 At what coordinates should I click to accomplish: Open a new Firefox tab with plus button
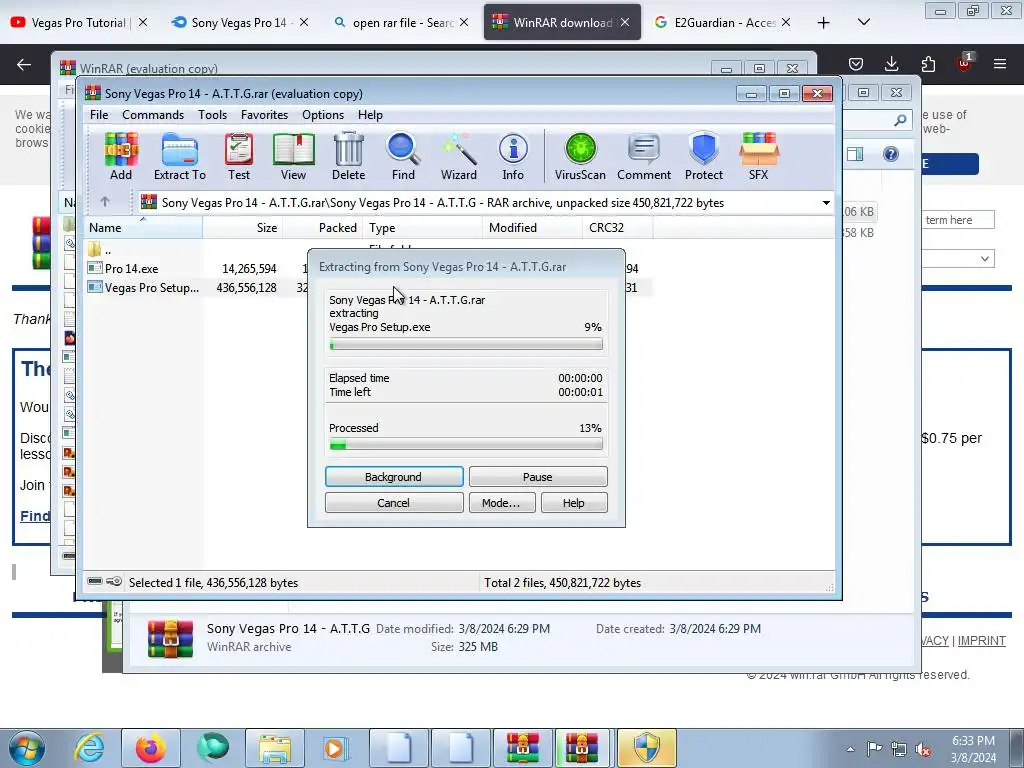click(x=824, y=23)
